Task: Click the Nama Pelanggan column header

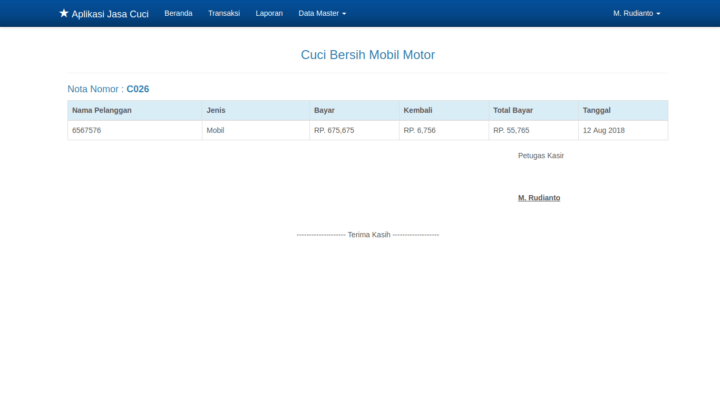Action: coord(102,110)
